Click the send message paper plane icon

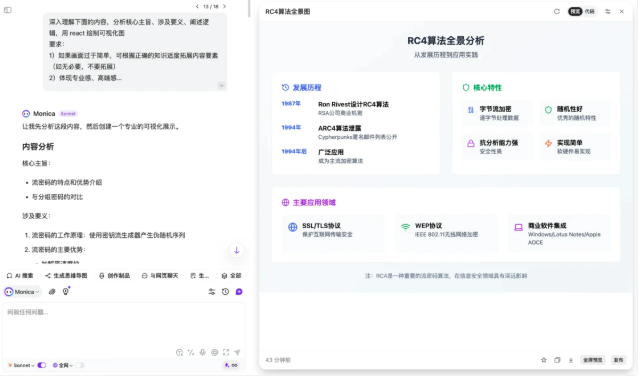[237, 352]
